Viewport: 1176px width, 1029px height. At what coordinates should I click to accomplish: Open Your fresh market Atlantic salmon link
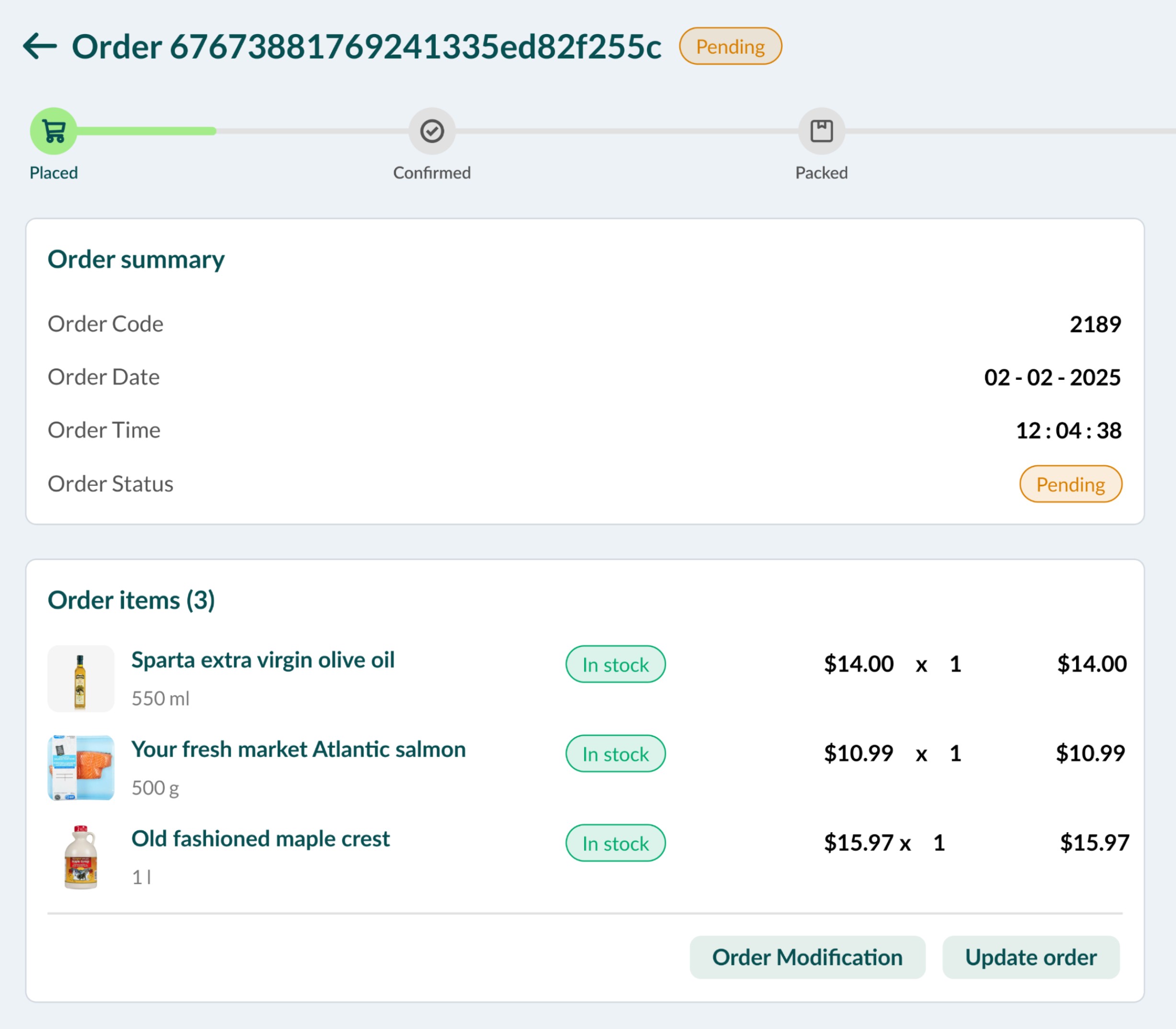point(298,749)
